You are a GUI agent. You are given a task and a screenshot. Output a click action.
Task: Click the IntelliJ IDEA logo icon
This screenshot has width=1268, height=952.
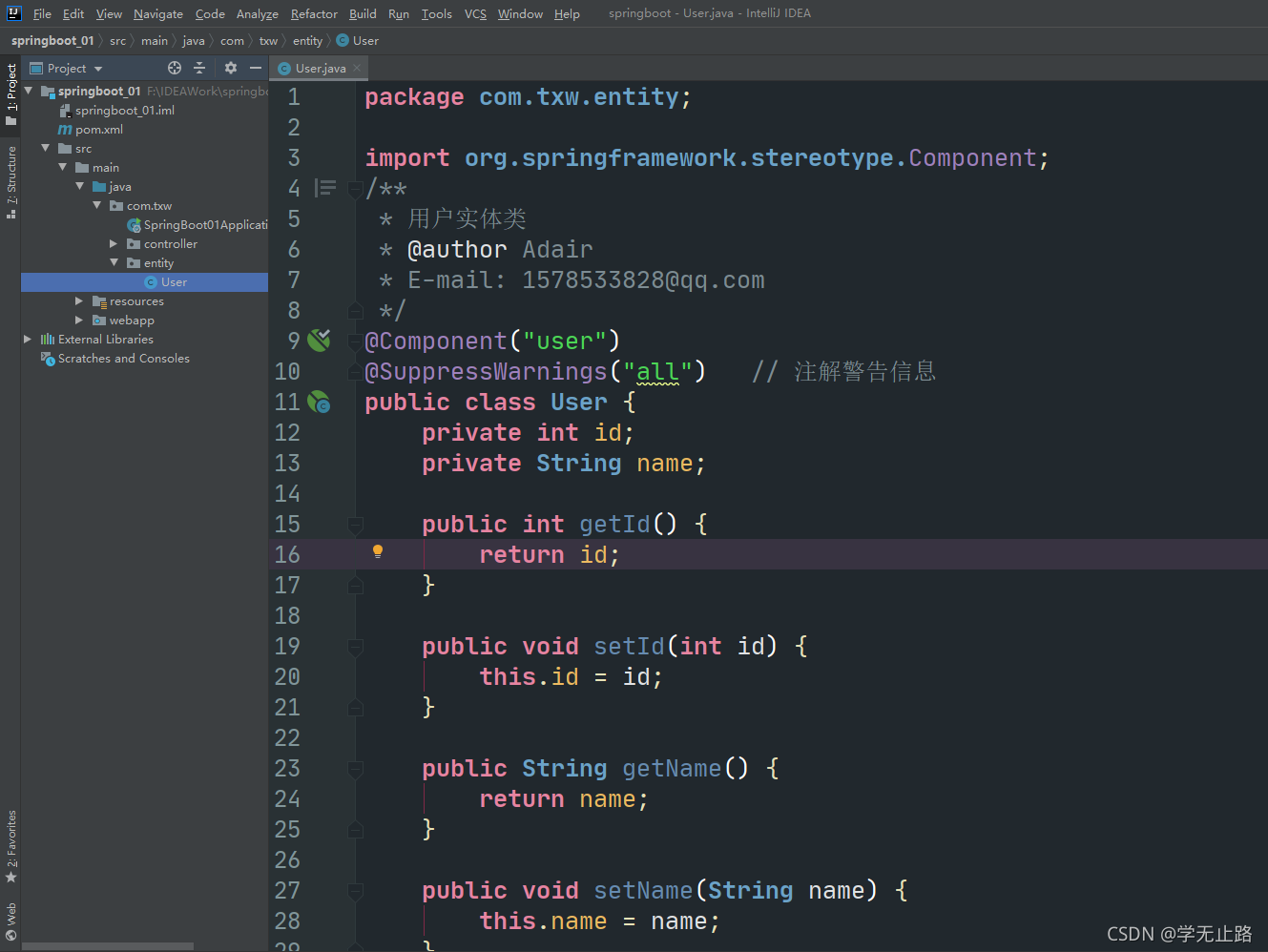pyautogui.click(x=13, y=13)
